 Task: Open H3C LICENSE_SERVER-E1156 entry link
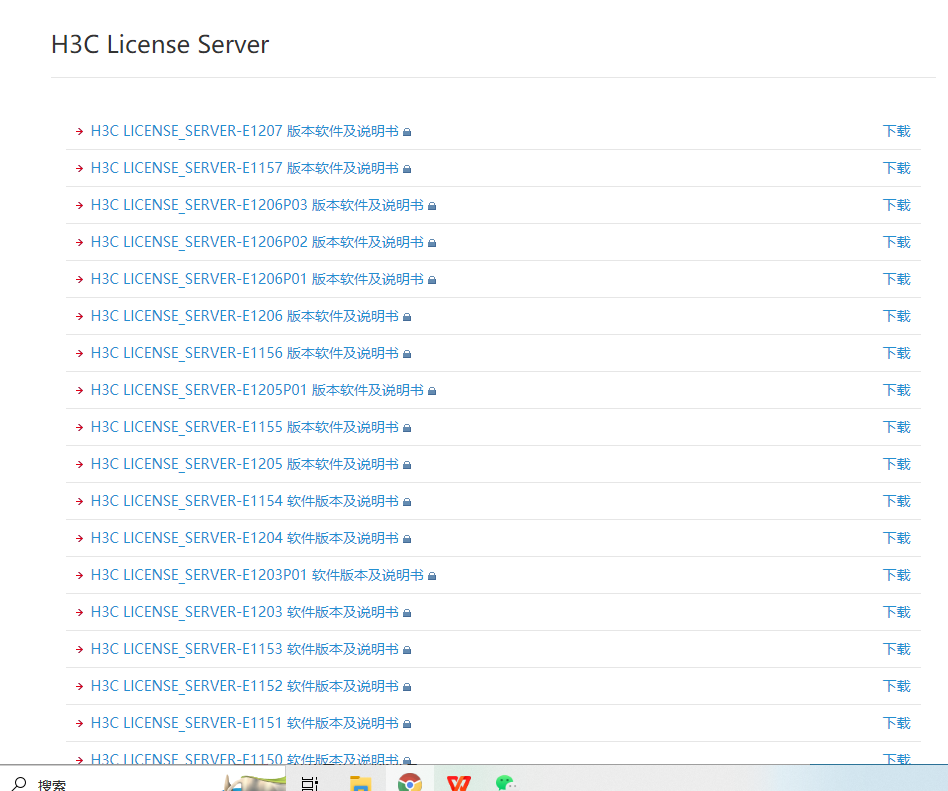(245, 353)
